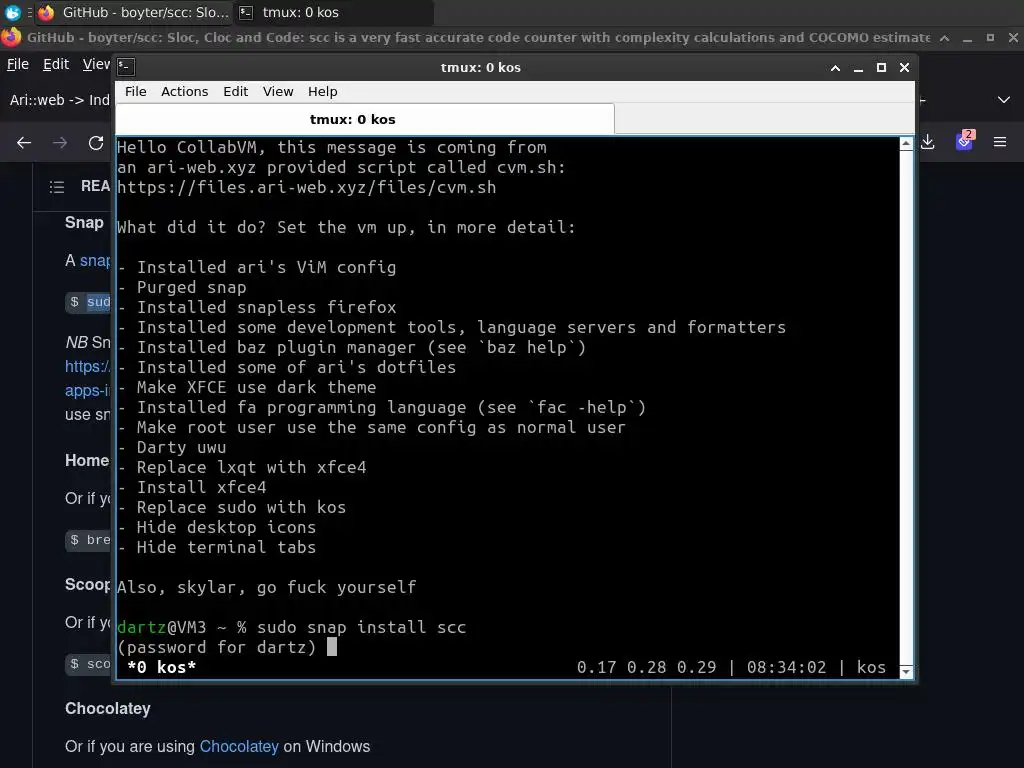Click the terminal icon in the tmux title bar

pyautogui.click(x=126, y=67)
